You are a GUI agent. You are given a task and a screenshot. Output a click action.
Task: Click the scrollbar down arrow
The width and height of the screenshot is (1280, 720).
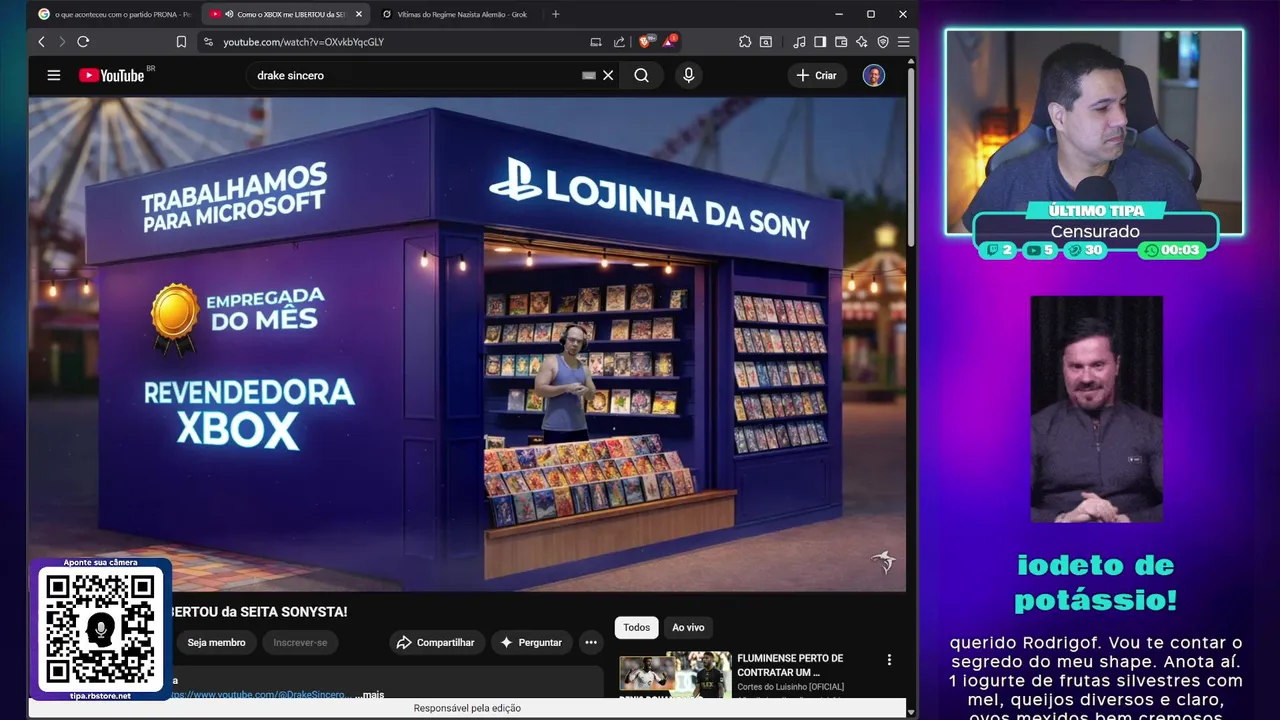911,711
